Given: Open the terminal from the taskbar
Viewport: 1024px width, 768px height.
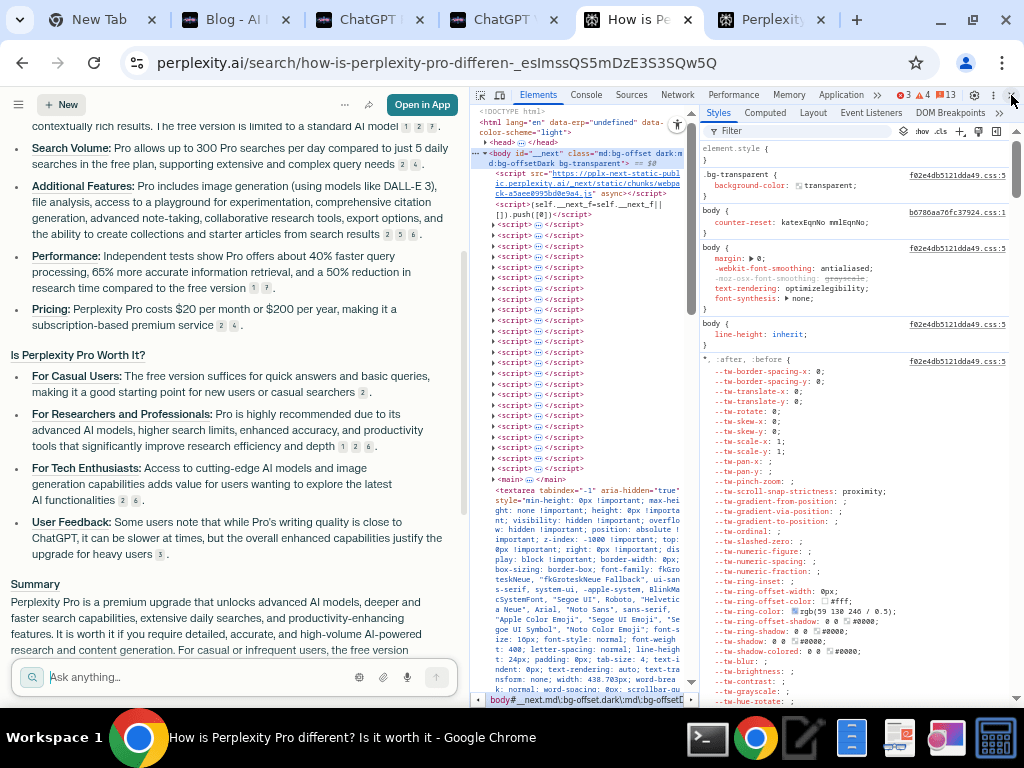Looking at the screenshot, I should point(708,738).
